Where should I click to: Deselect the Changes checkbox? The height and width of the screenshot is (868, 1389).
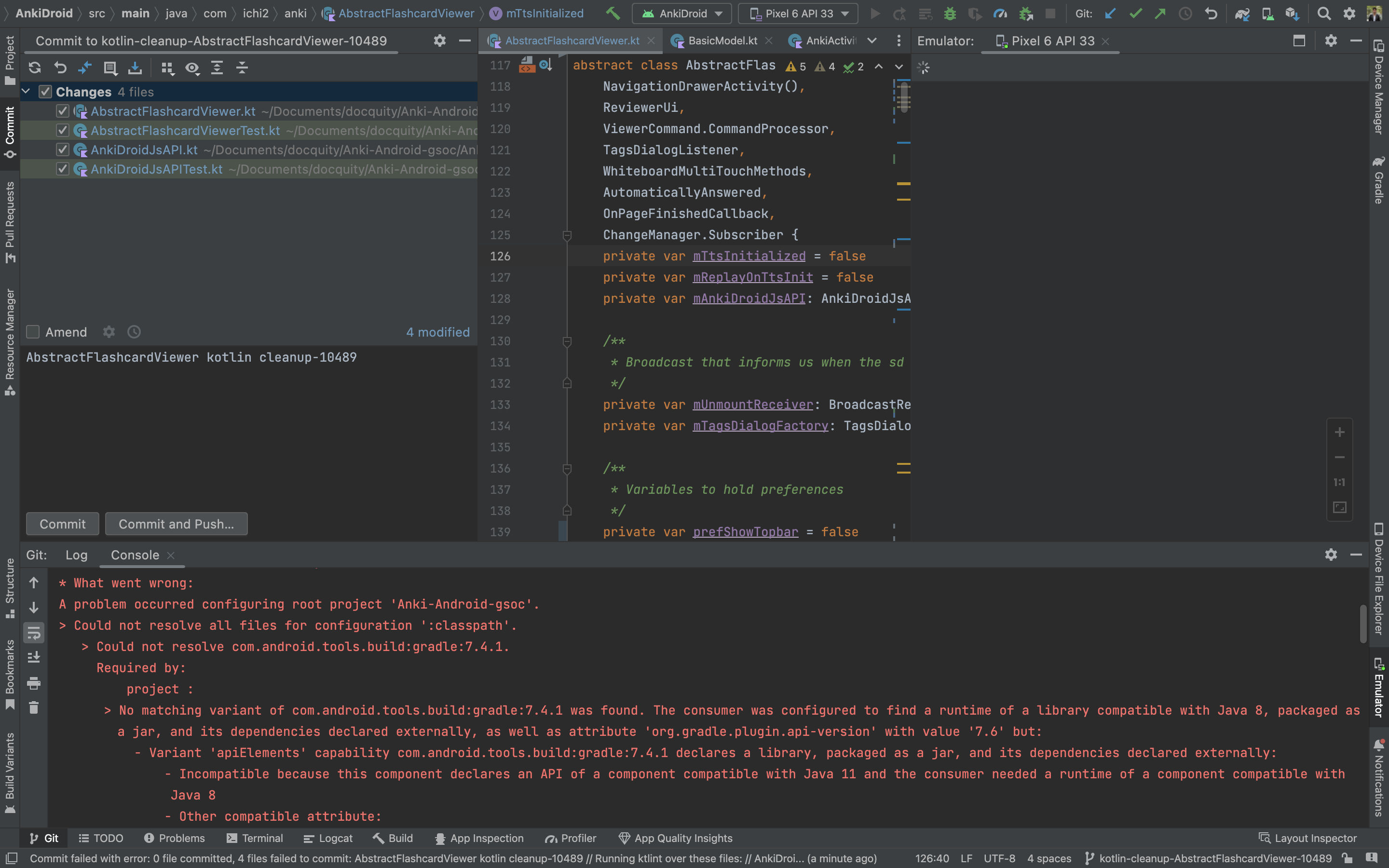(45, 91)
